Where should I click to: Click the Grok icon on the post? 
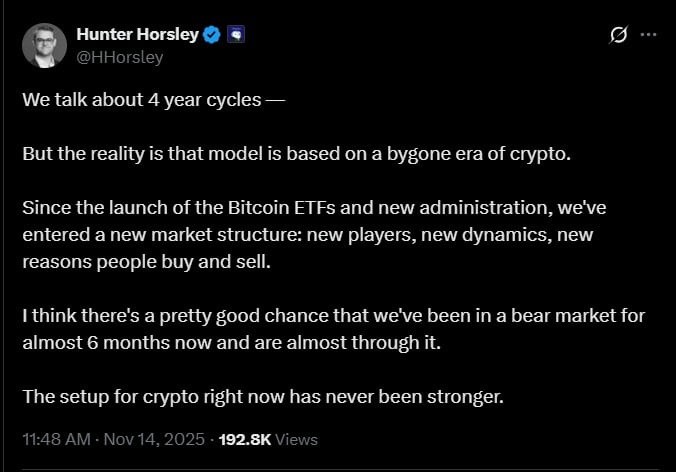coord(619,35)
